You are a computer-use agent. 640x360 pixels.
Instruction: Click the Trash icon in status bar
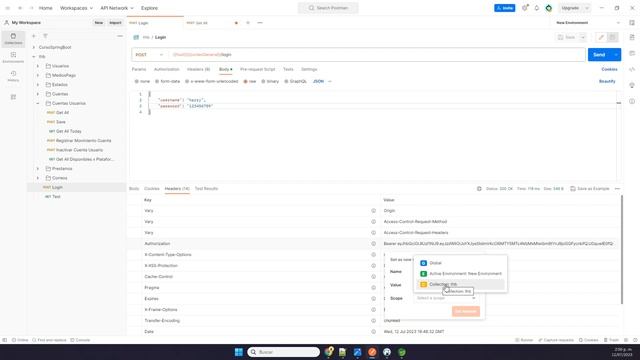pos(611,340)
